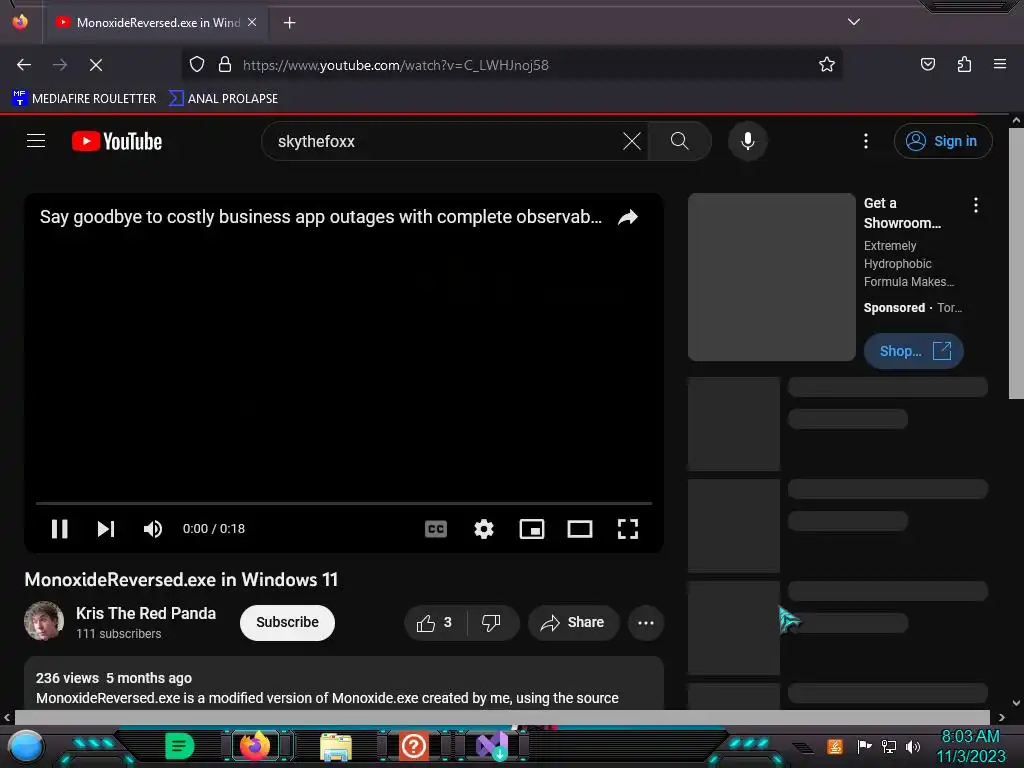
Task: Open Kris The Red Panda avatar
Action: point(44,621)
